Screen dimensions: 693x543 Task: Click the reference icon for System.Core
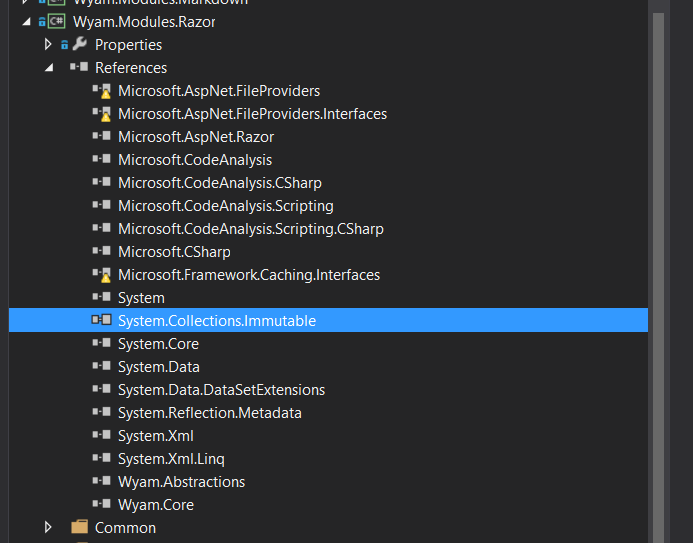tap(102, 342)
